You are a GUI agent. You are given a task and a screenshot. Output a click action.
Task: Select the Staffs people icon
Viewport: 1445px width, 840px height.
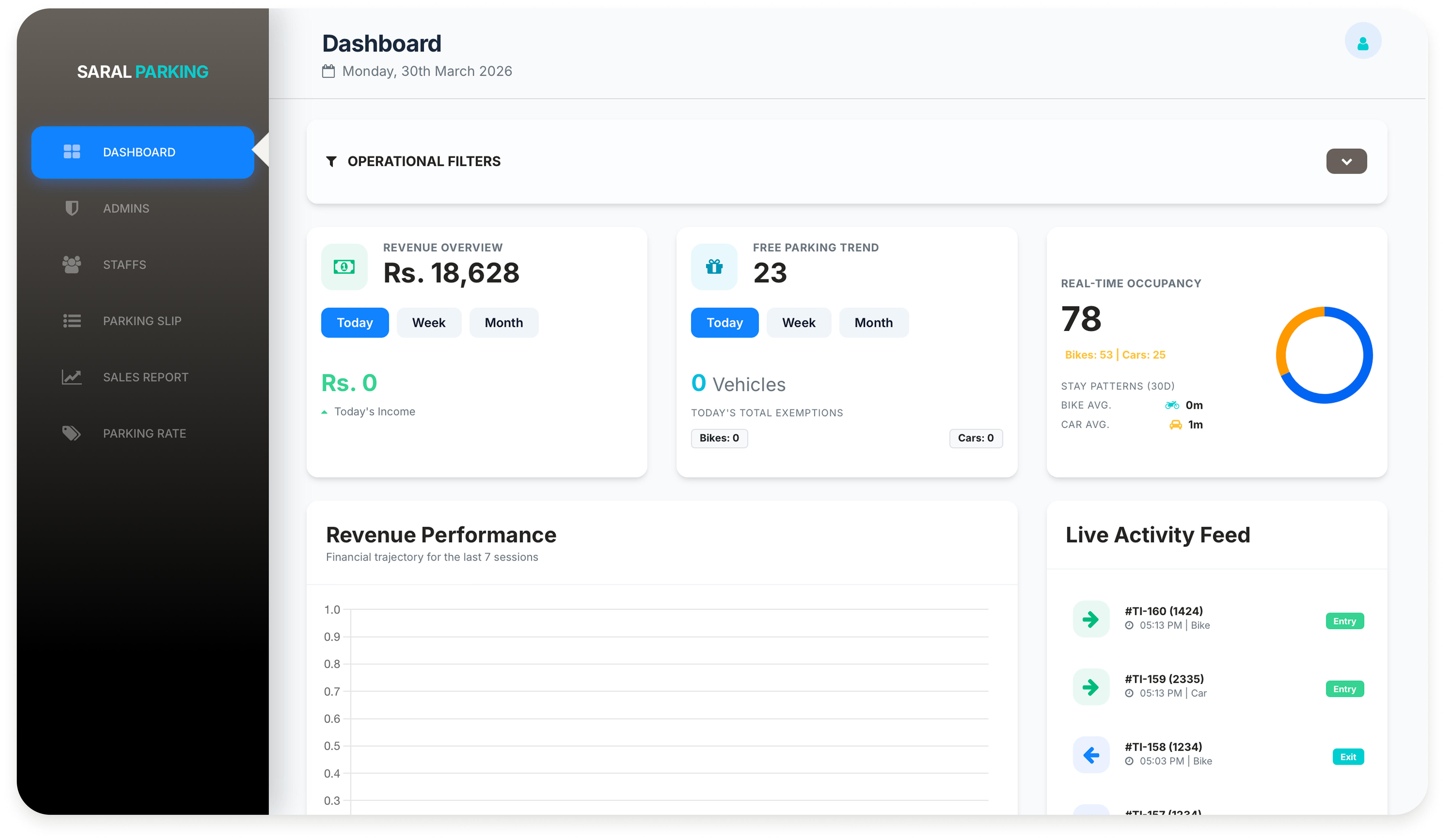point(72,264)
